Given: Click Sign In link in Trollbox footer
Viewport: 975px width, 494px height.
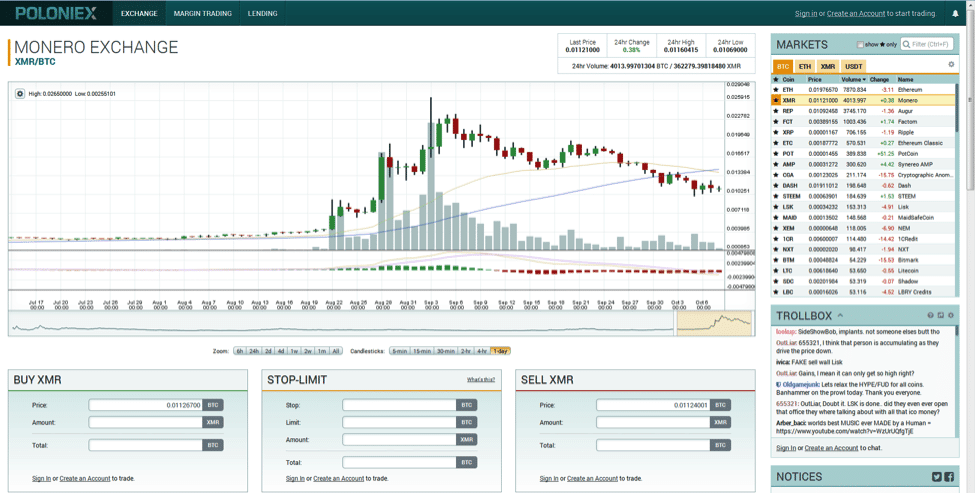Looking at the screenshot, I should pyautogui.click(x=786, y=448).
